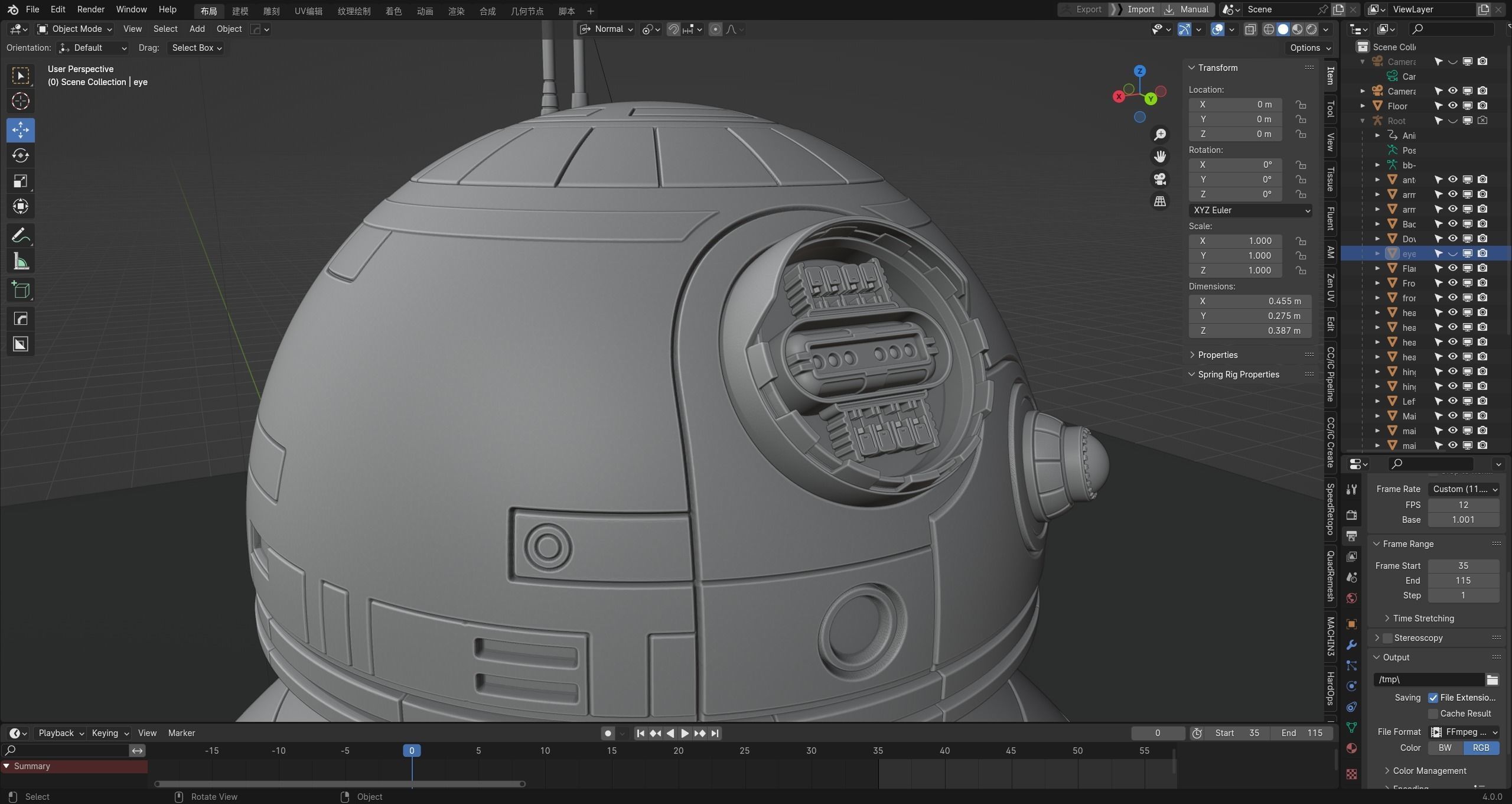The width and height of the screenshot is (1512, 804).
Task: Click the Zoom magnifier viewport icon
Action: [x=1160, y=135]
